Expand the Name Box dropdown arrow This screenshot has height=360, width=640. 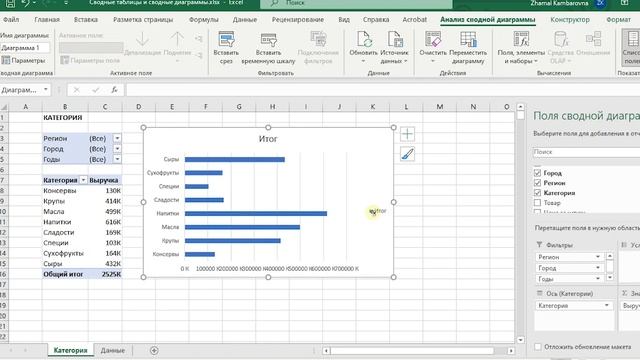click(46, 90)
